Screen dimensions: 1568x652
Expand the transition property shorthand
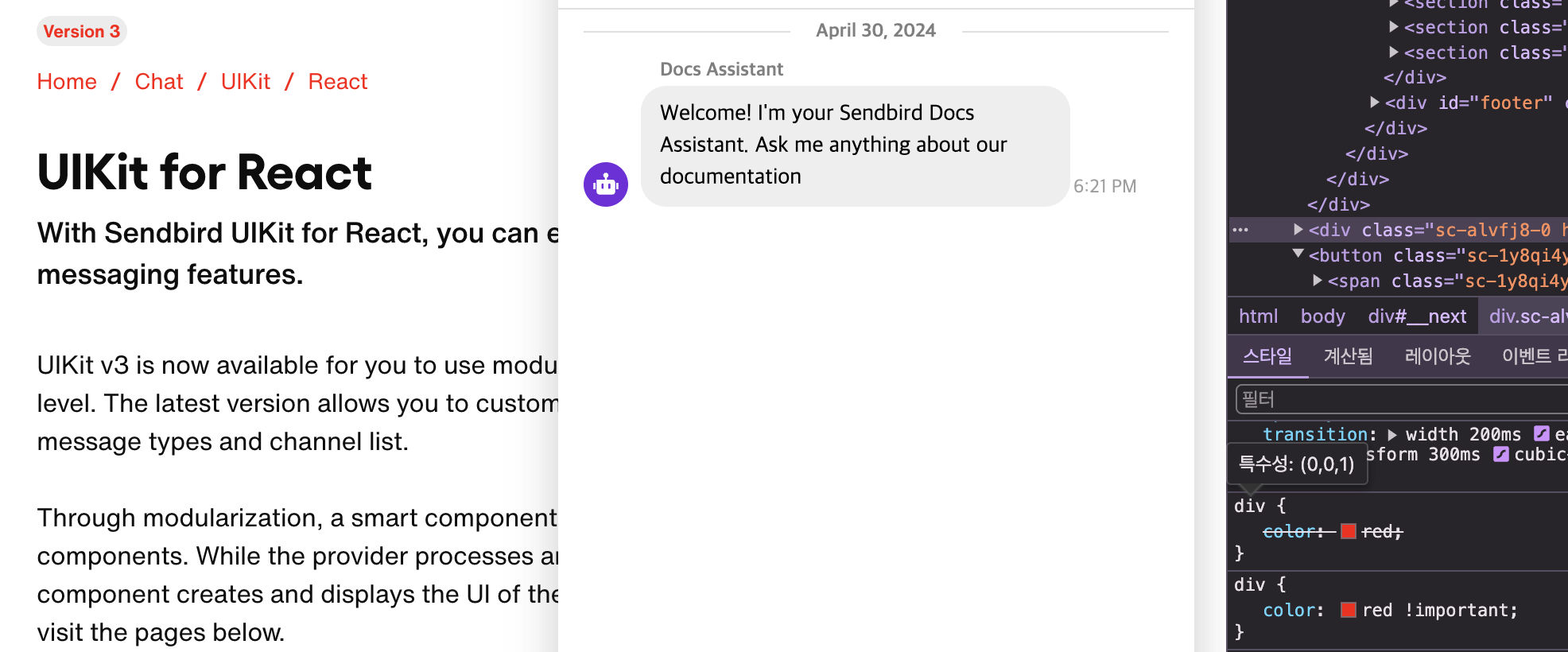pos(1392,435)
